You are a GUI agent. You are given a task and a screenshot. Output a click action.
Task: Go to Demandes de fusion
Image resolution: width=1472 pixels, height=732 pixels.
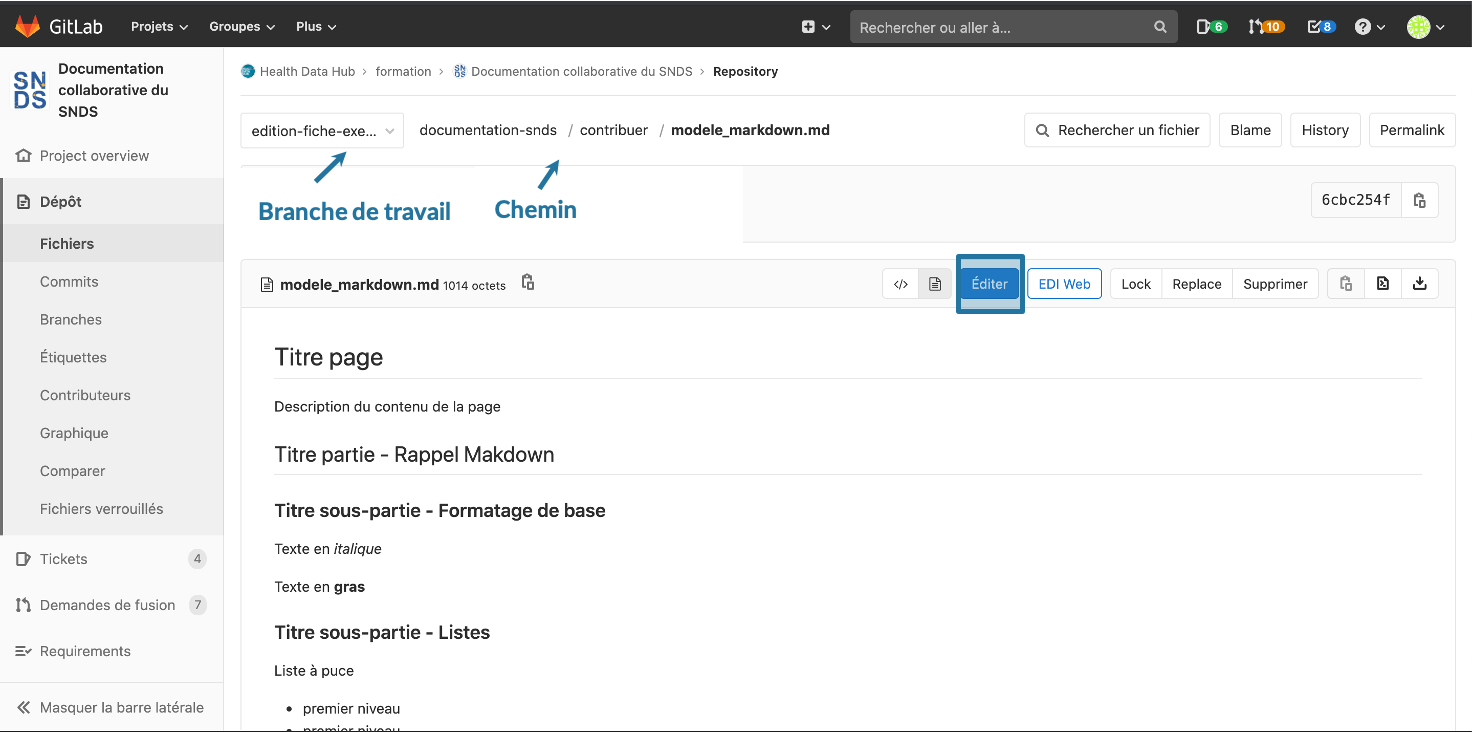(x=107, y=605)
